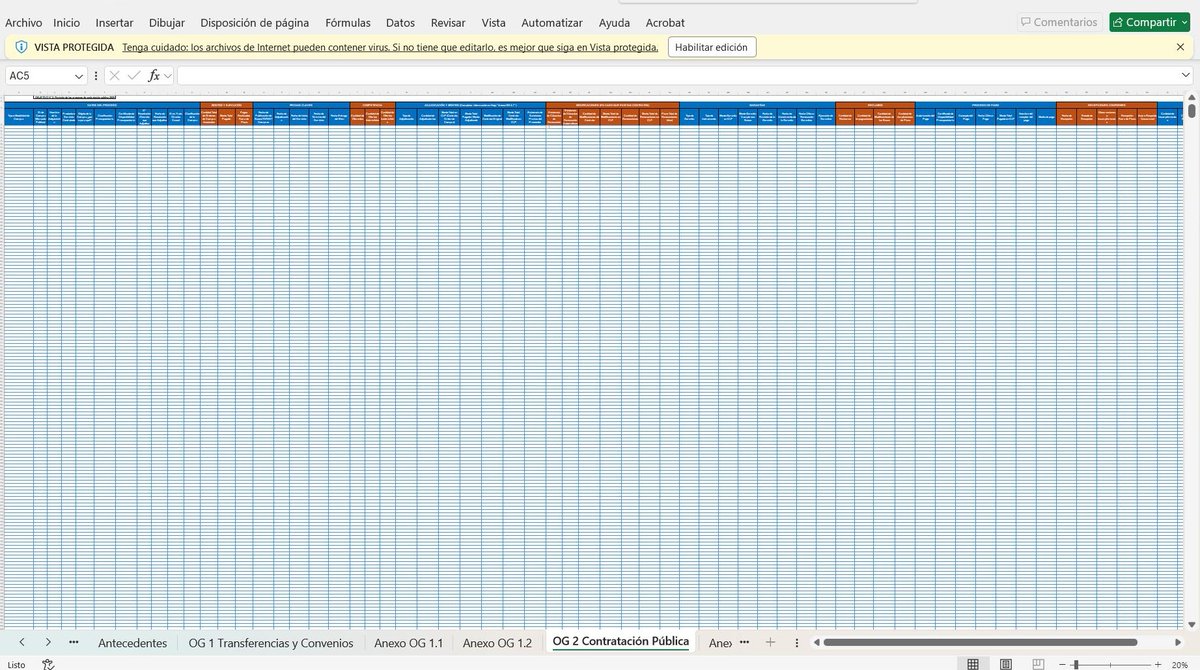Click the horizontal scrollbar thumb
This screenshot has width=1200, height=670.
980,642
